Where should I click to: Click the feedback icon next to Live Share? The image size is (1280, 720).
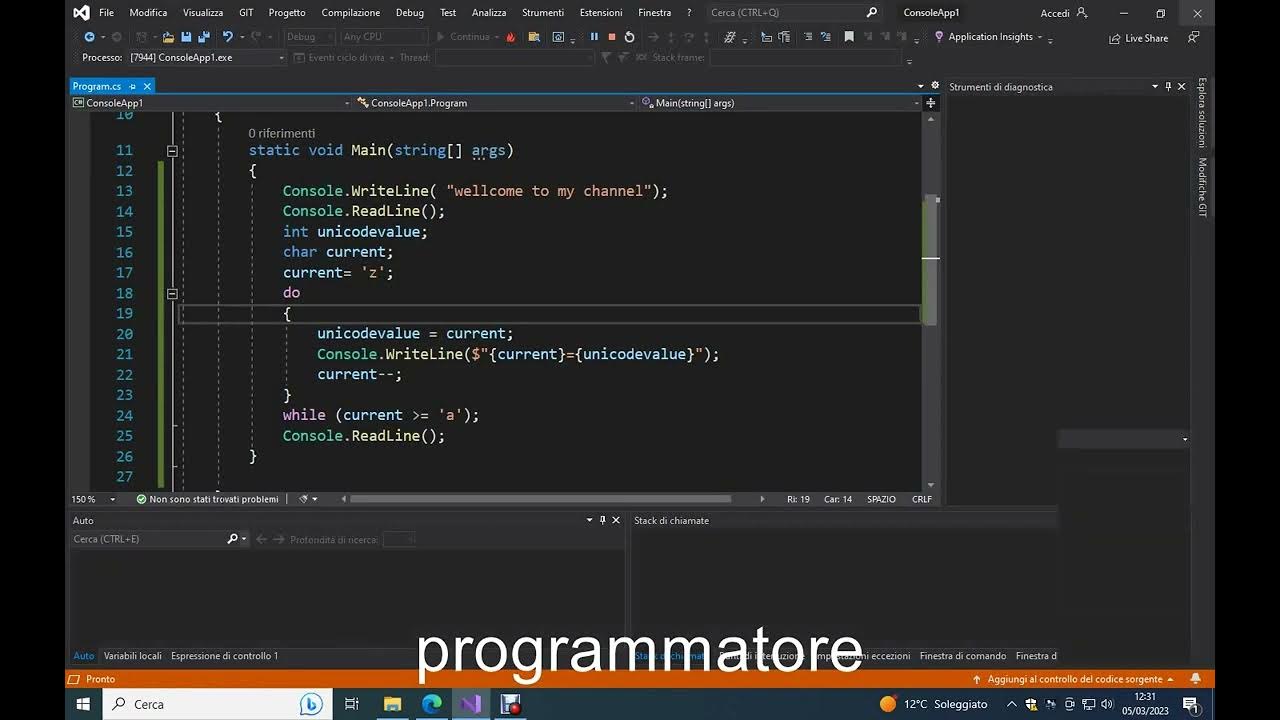click(1193, 37)
